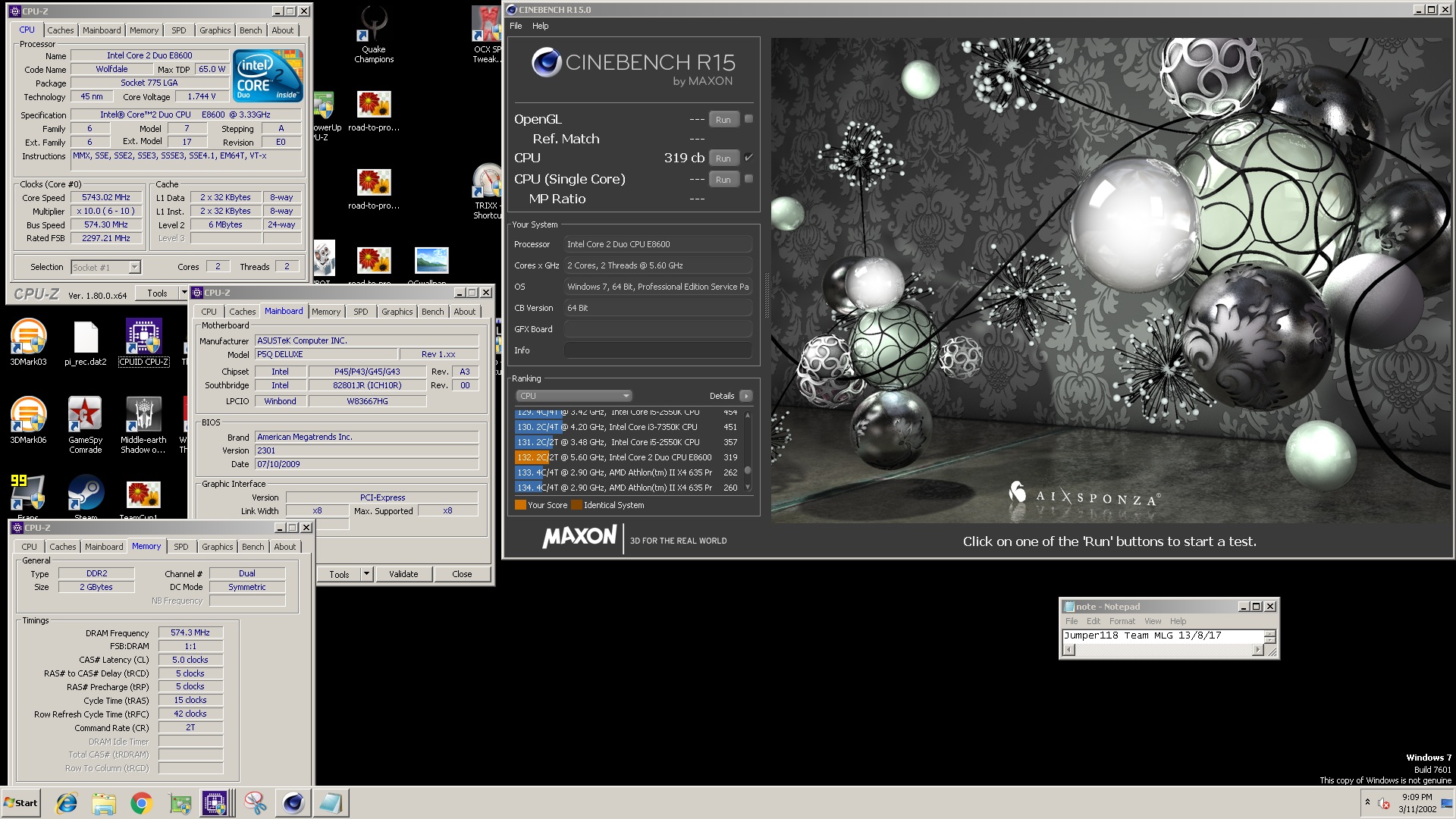
Task: Click the GFX Board field in Cinebench
Action: (x=657, y=329)
